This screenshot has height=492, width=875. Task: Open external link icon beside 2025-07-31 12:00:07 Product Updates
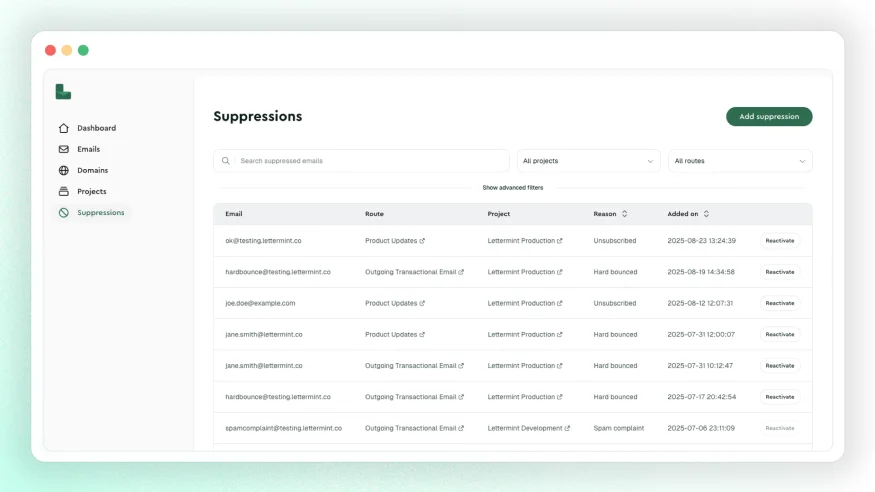[x=422, y=335]
